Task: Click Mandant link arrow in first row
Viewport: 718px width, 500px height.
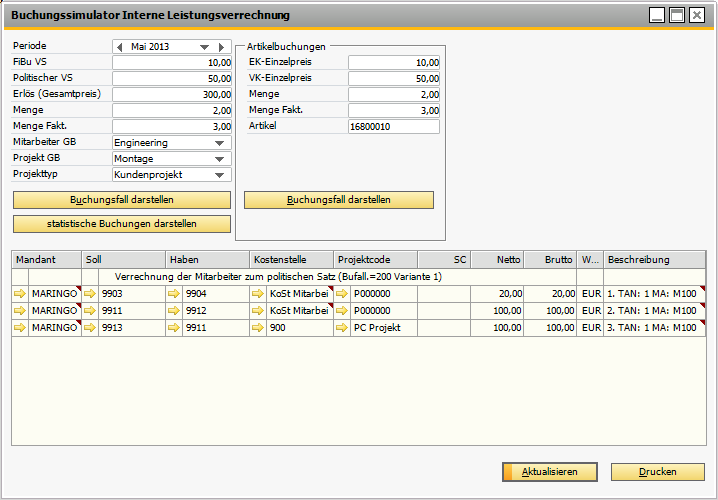Action: (x=20, y=294)
